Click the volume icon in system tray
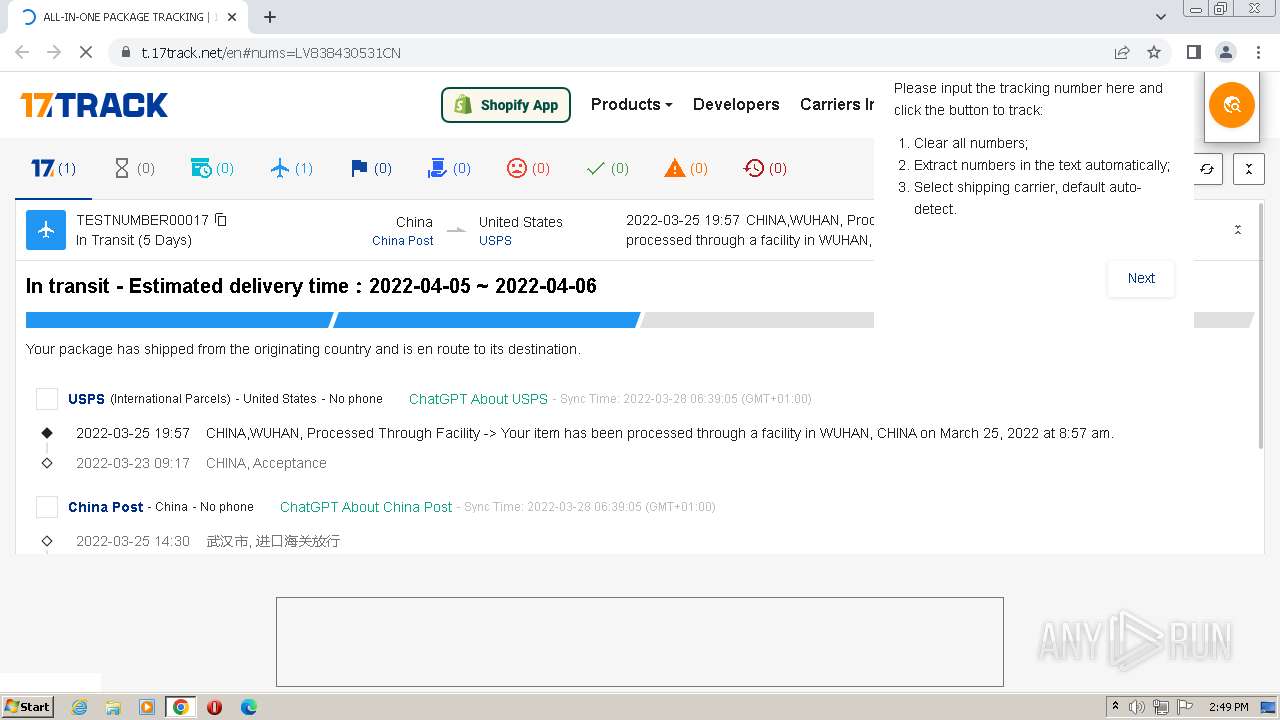The width and height of the screenshot is (1280, 720). pyautogui.click(x=1137, y=707)
